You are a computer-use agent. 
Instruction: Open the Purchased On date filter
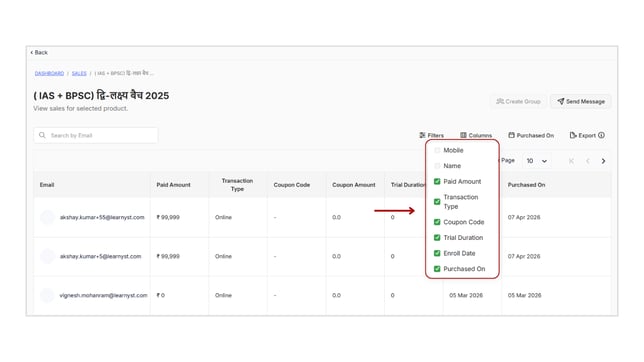click(531, 135)
